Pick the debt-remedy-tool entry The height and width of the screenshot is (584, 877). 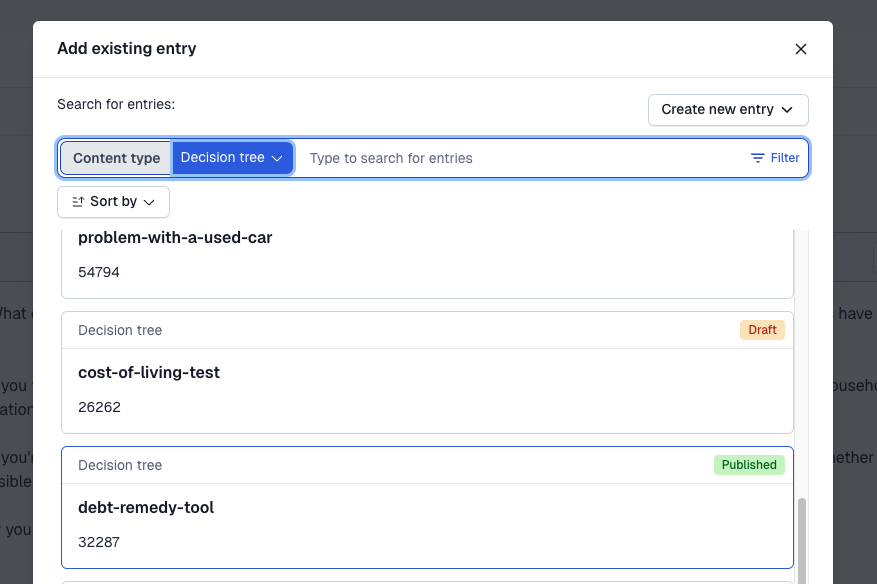(x=146, y=507)
